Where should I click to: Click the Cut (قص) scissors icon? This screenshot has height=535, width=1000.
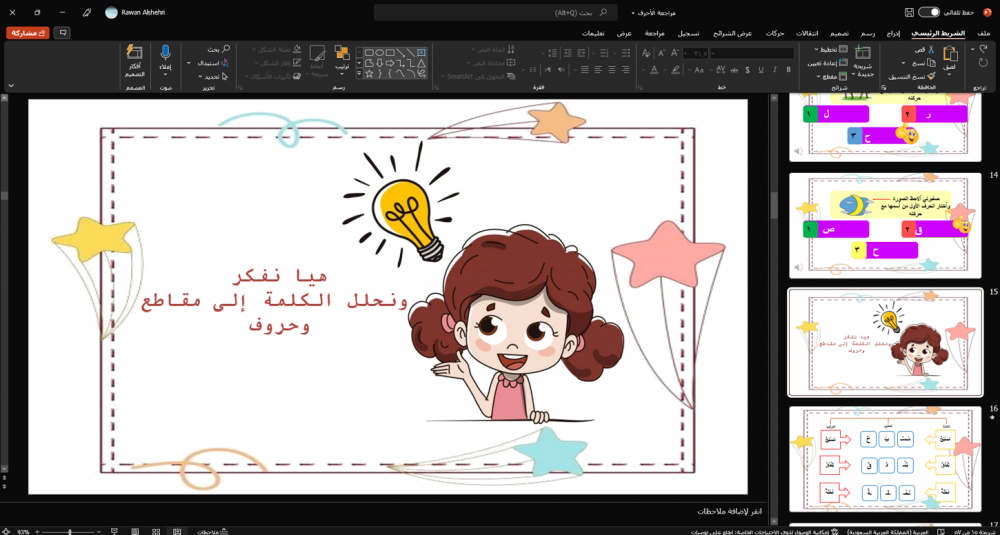coord(930,49)
